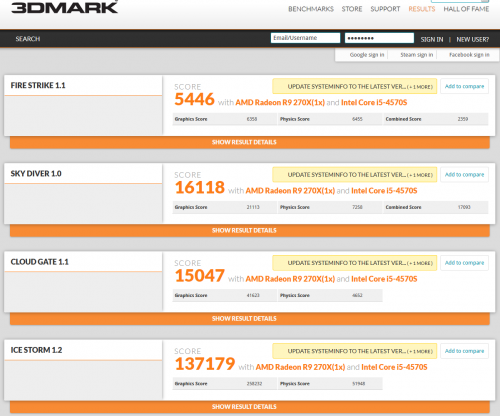Select Cloud Gate Physics Score label

[x=295, y=296]
